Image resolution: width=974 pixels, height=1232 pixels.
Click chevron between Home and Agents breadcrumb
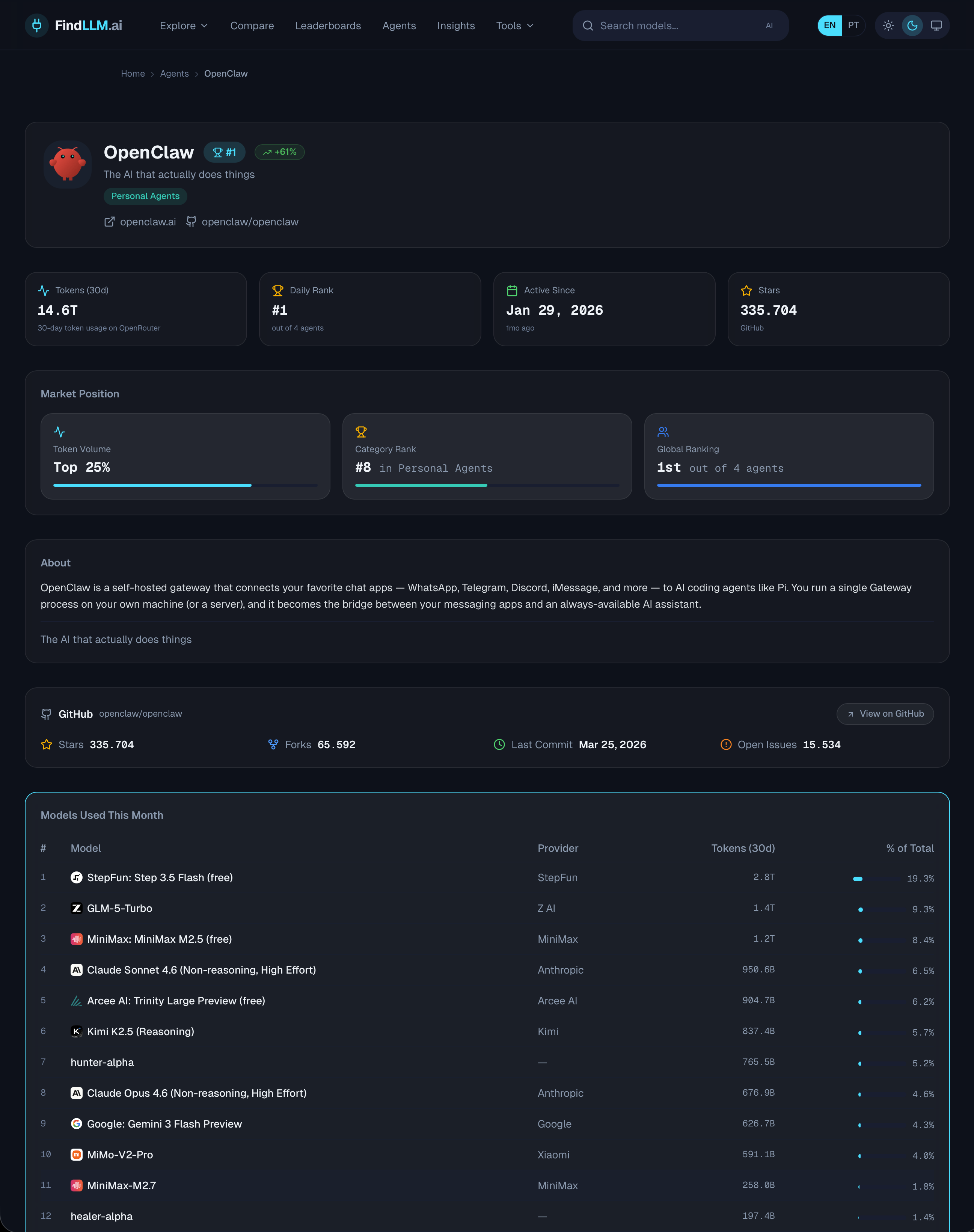point(152,74)
